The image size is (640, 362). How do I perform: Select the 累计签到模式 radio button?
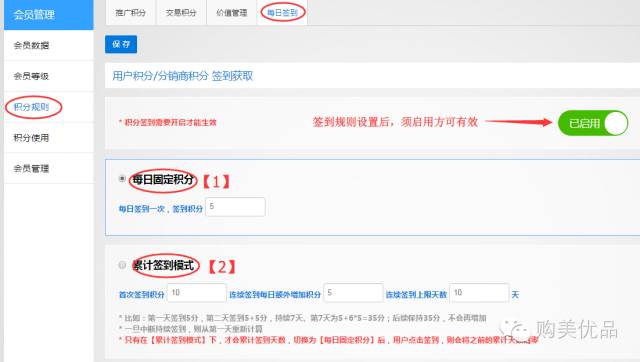click(122, 265)
